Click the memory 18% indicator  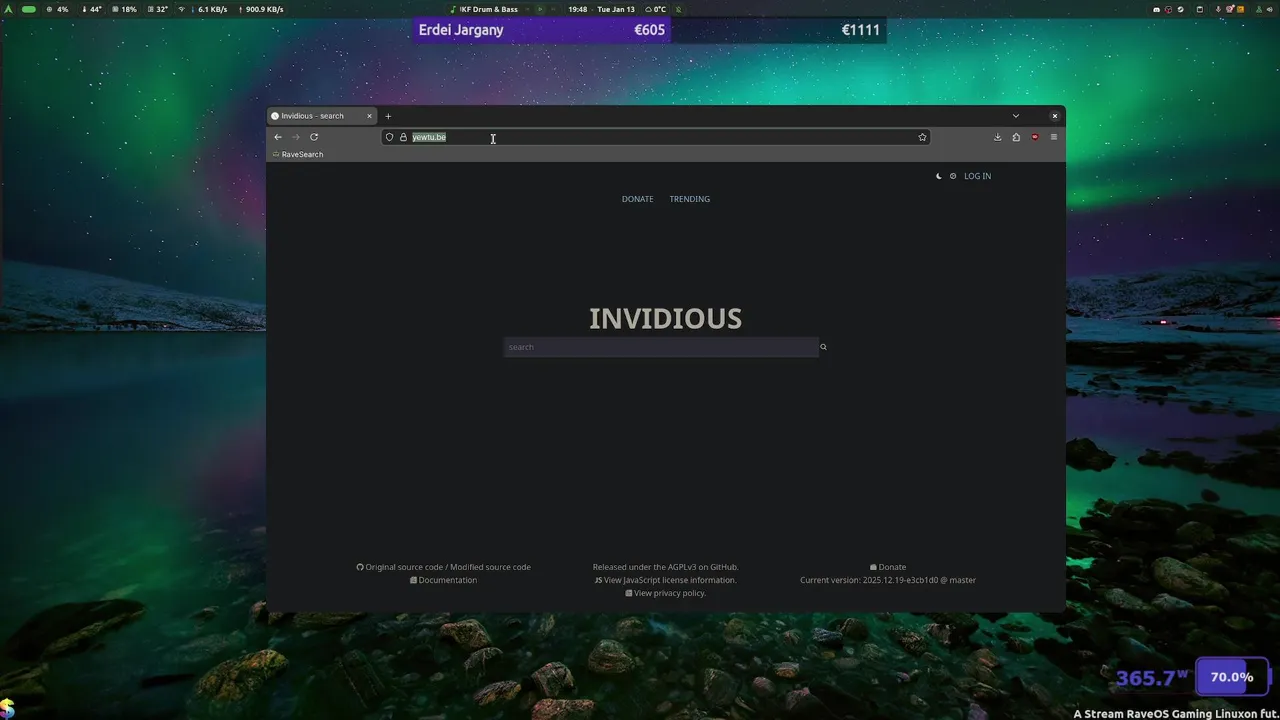click(x=125, y=9)
